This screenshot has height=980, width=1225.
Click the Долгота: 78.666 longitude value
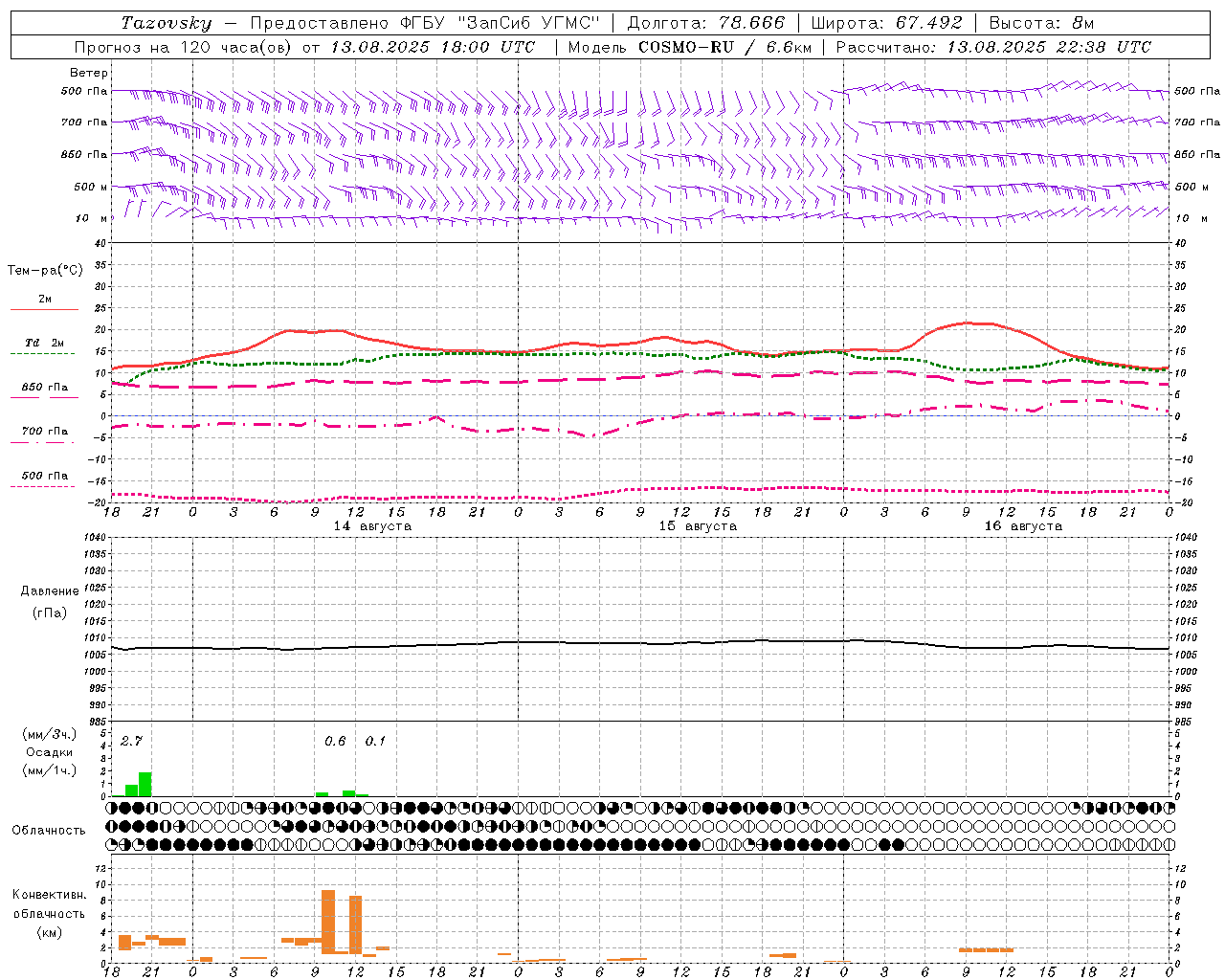(705, 23)
